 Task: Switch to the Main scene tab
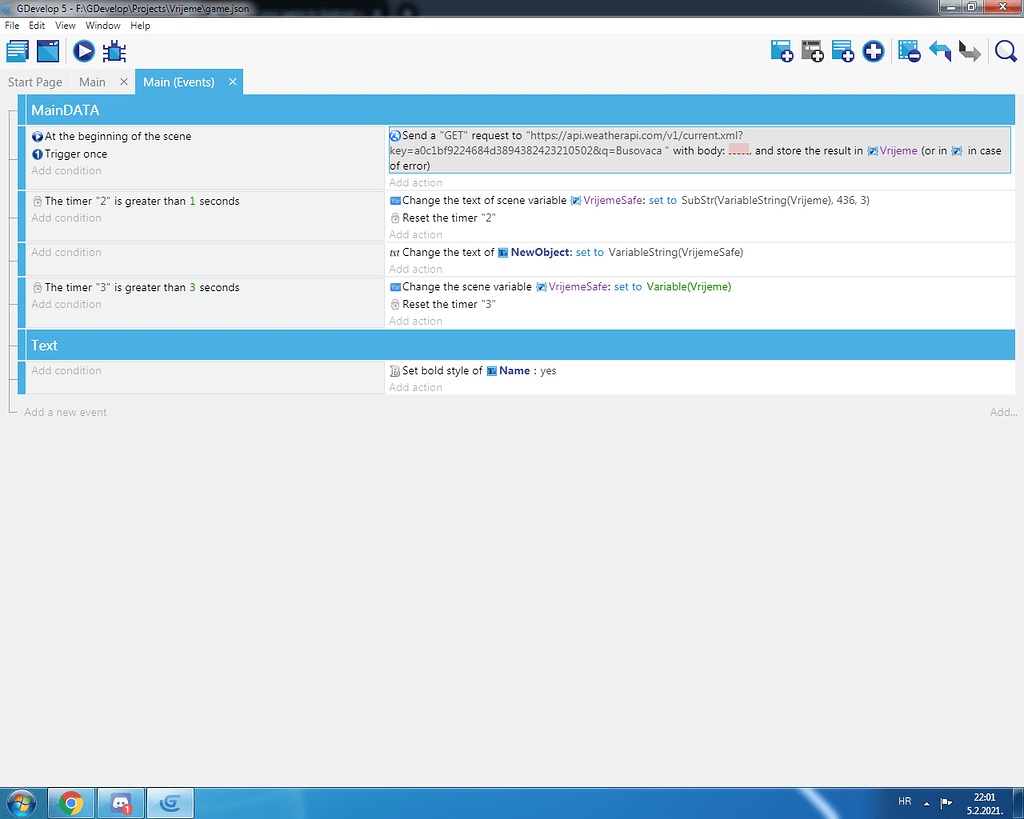[x=91, y=82]
